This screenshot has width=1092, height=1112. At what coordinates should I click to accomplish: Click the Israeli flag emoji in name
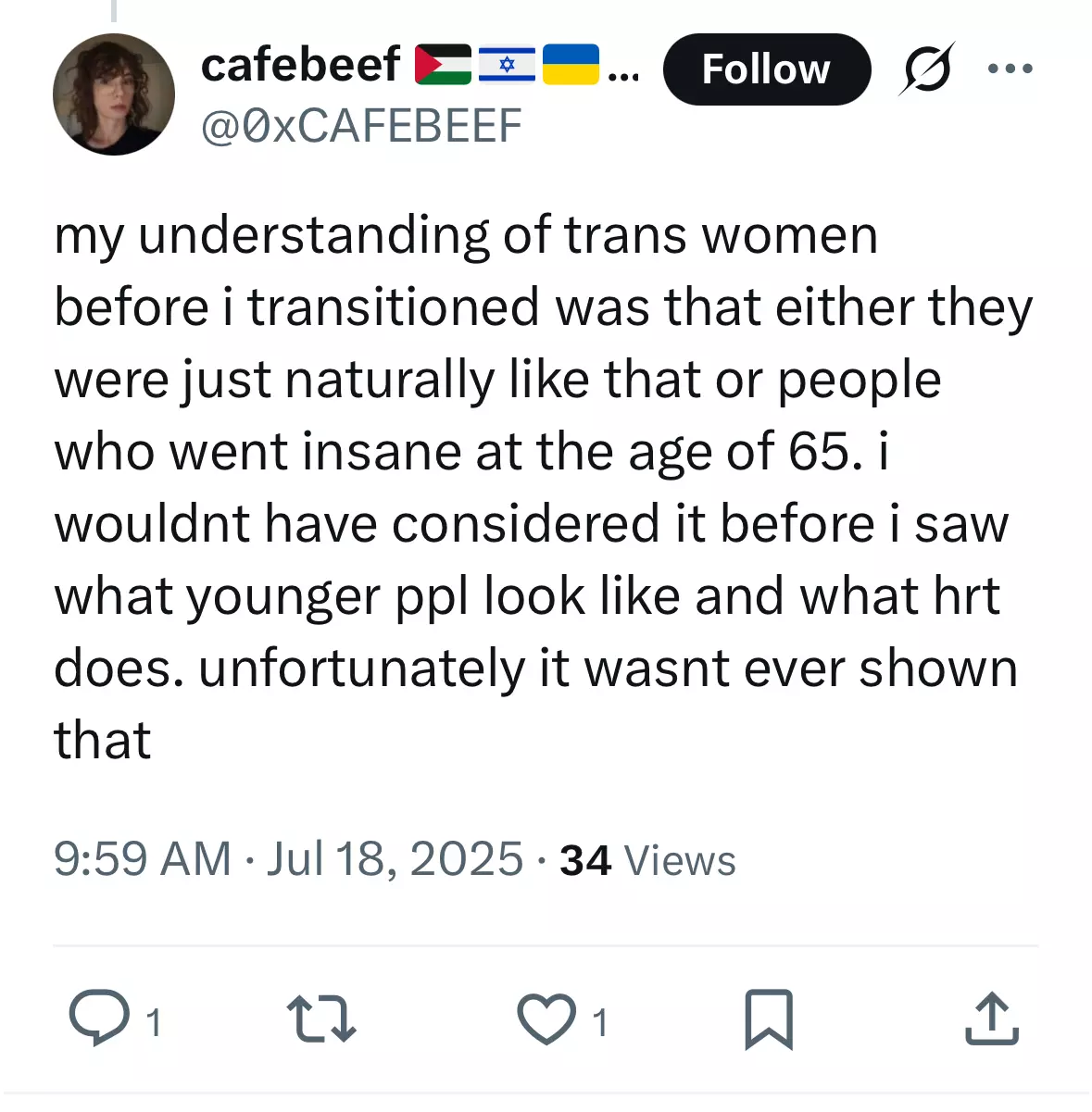(507, 64)
